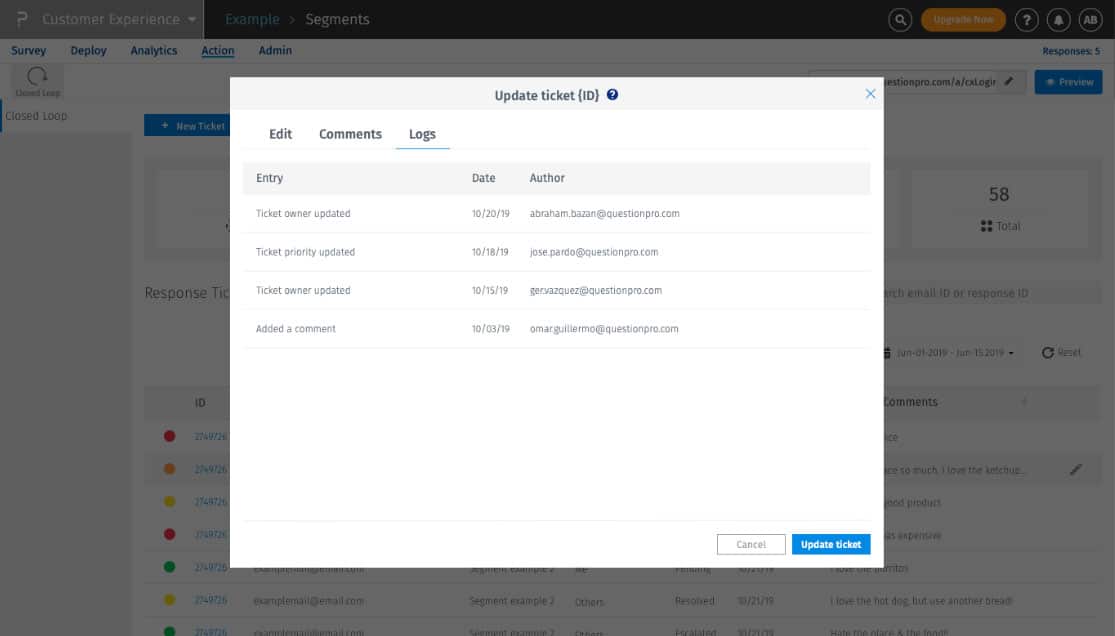Viewport: 1115px width, 636px height.
Task: Switch to the Comments tab
Action: pos(350,134)
